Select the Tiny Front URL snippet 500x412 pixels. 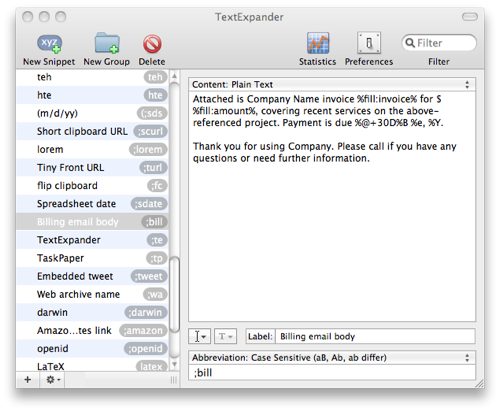[x=92, y=167]
